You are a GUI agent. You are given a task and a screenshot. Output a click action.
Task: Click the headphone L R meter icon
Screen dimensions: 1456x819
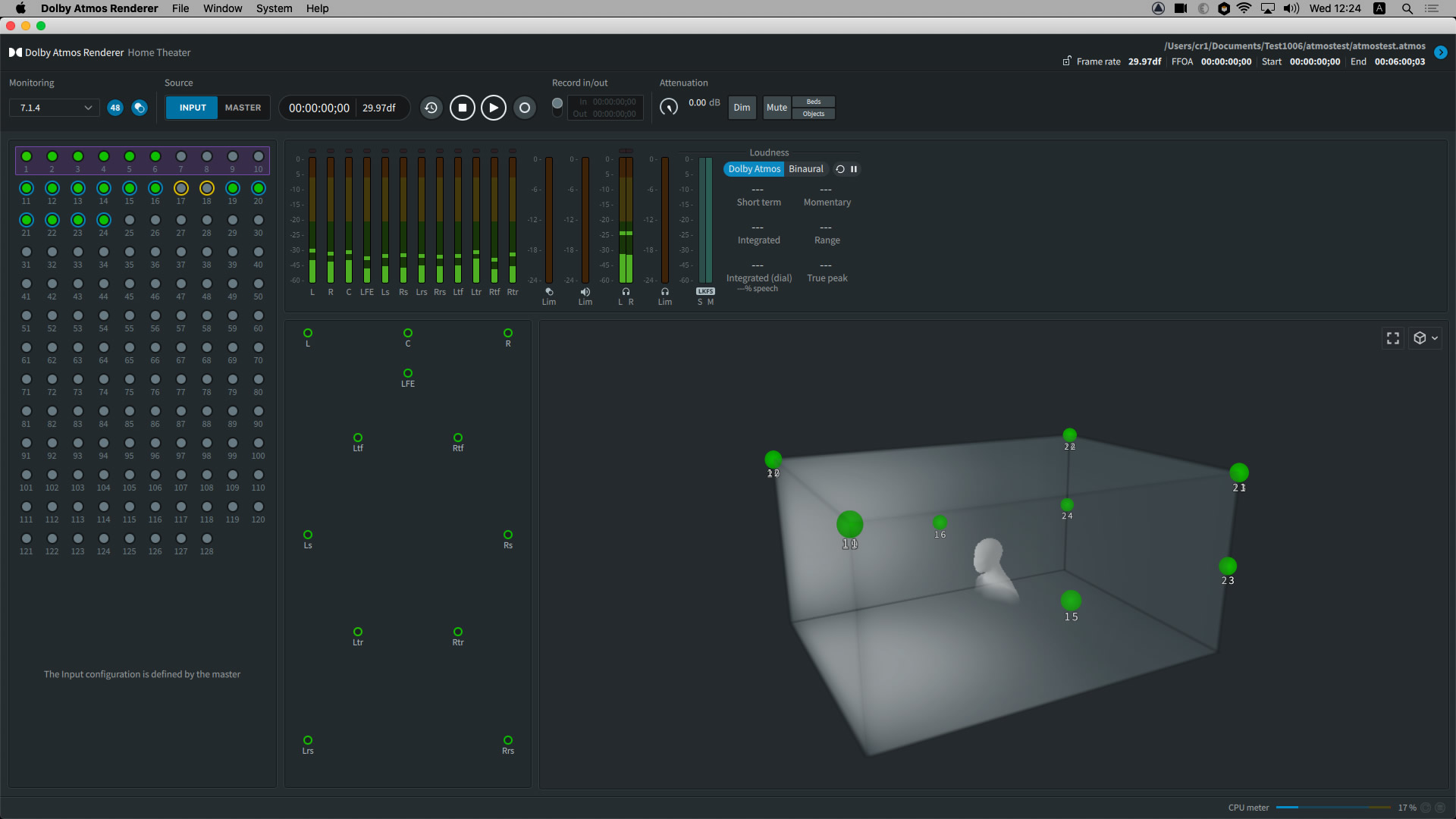626,291
